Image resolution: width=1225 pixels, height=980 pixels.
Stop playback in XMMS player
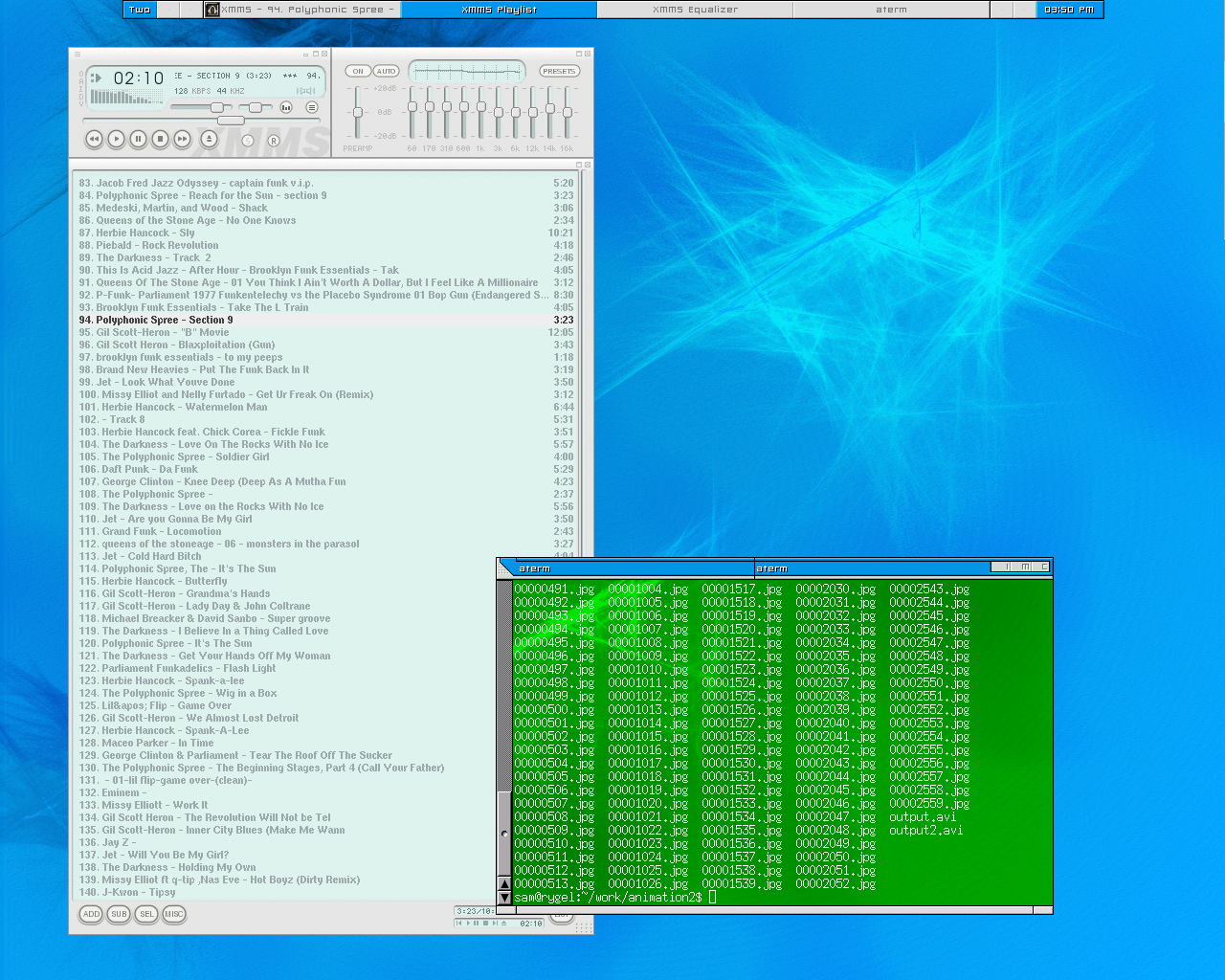coord(160,139)
